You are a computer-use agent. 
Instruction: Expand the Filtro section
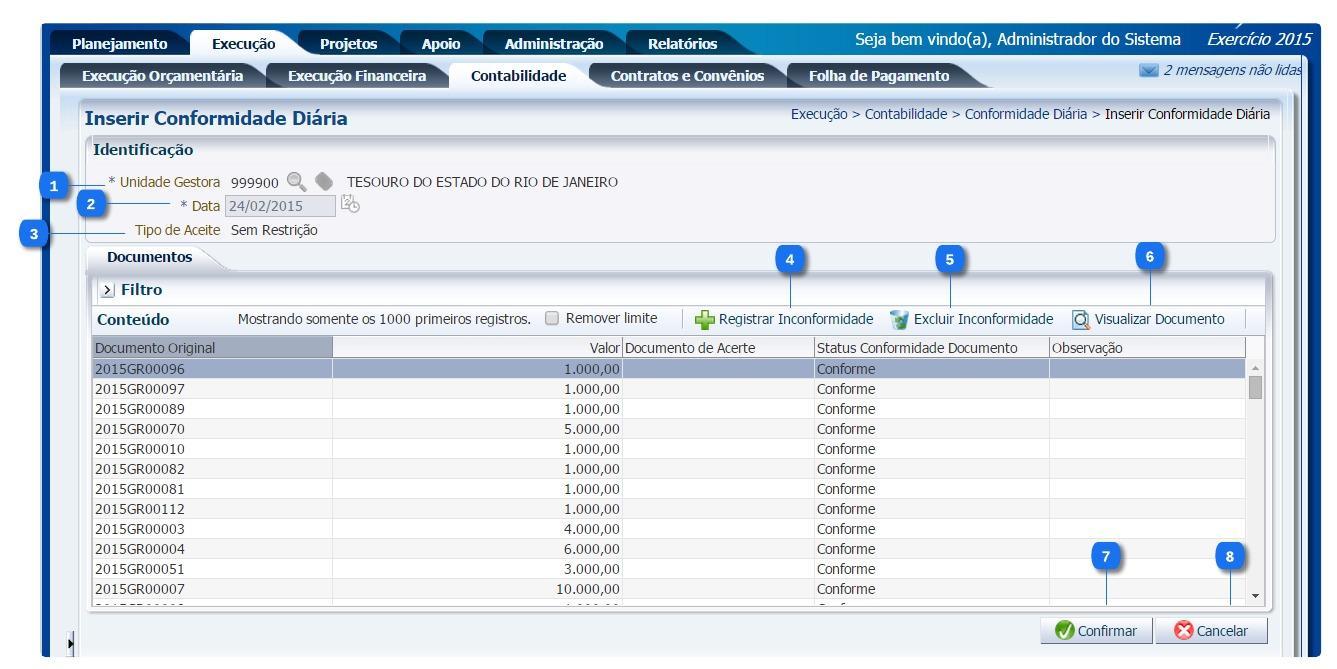[107, 290]
